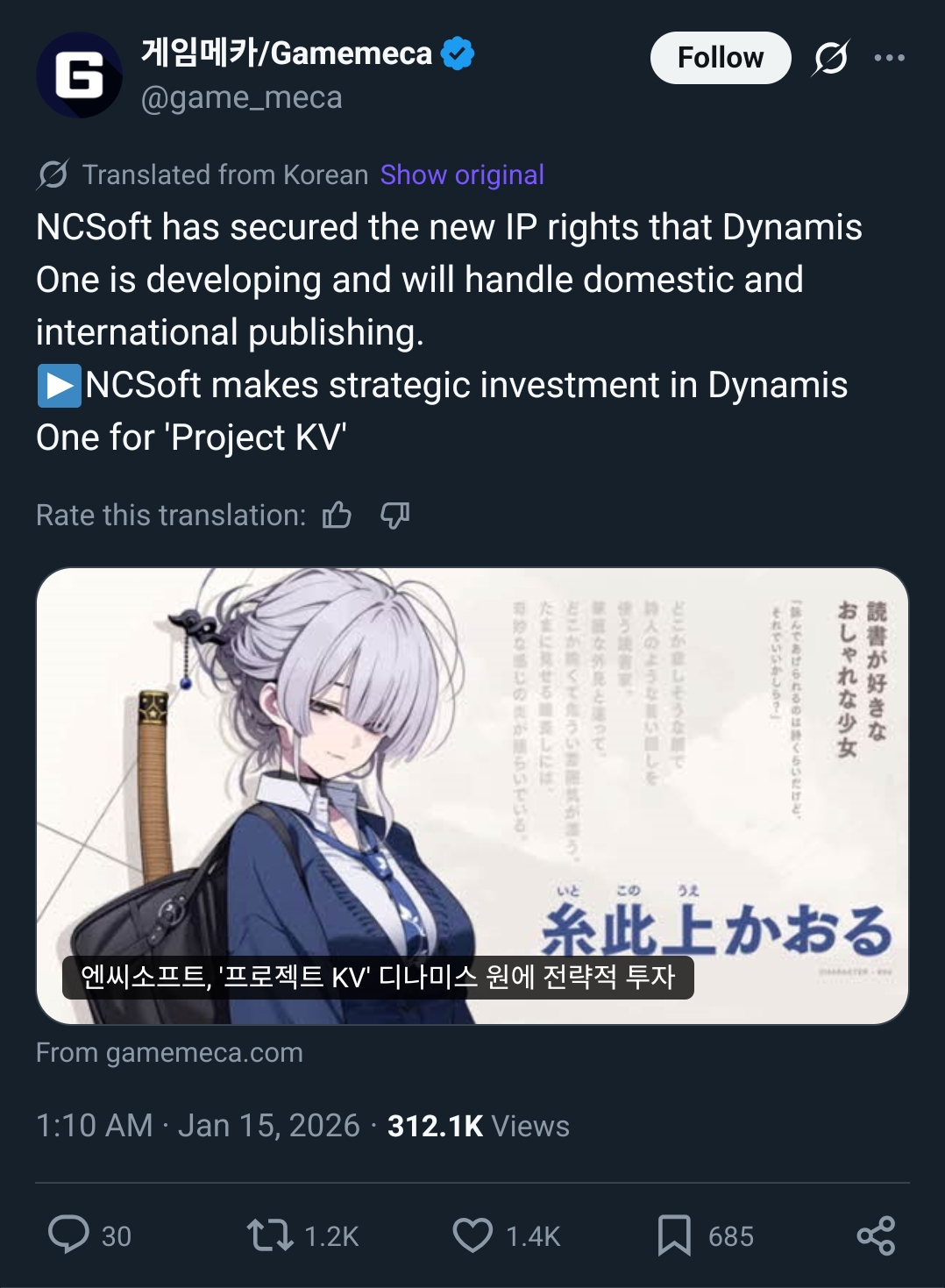
Task: Click the blue verified badge
Action: tap(458, 53)
